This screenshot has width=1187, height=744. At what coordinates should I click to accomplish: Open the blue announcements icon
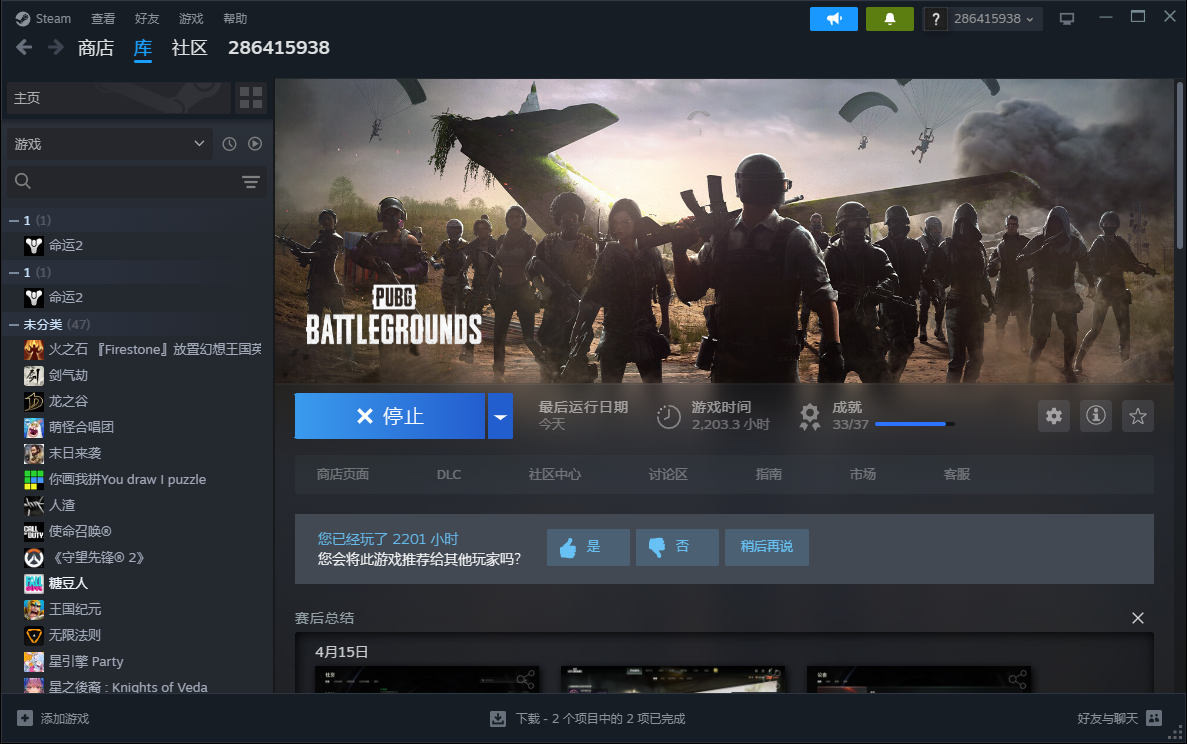(833, 18)
